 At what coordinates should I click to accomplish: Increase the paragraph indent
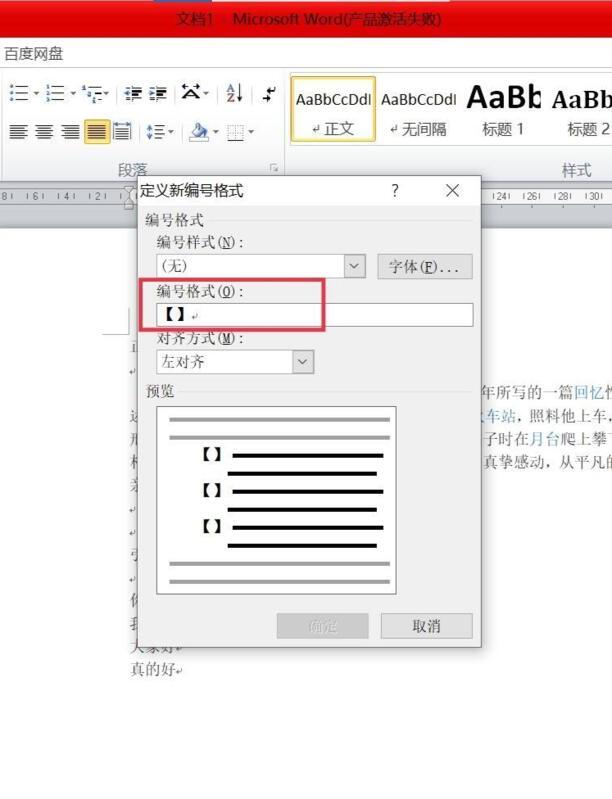click(x=158, y=94)
